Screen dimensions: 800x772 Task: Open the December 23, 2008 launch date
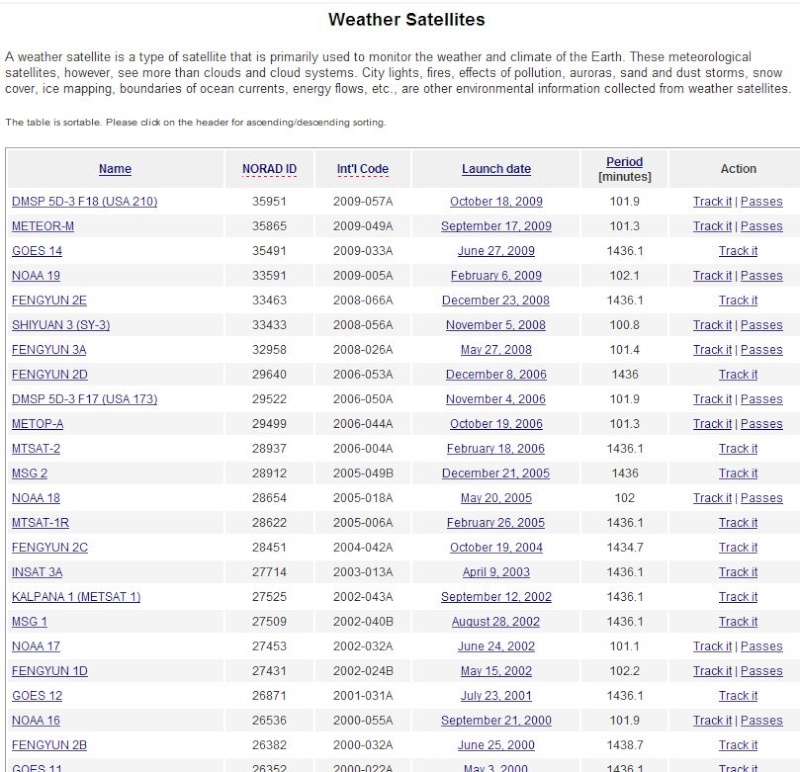(496, 301)
